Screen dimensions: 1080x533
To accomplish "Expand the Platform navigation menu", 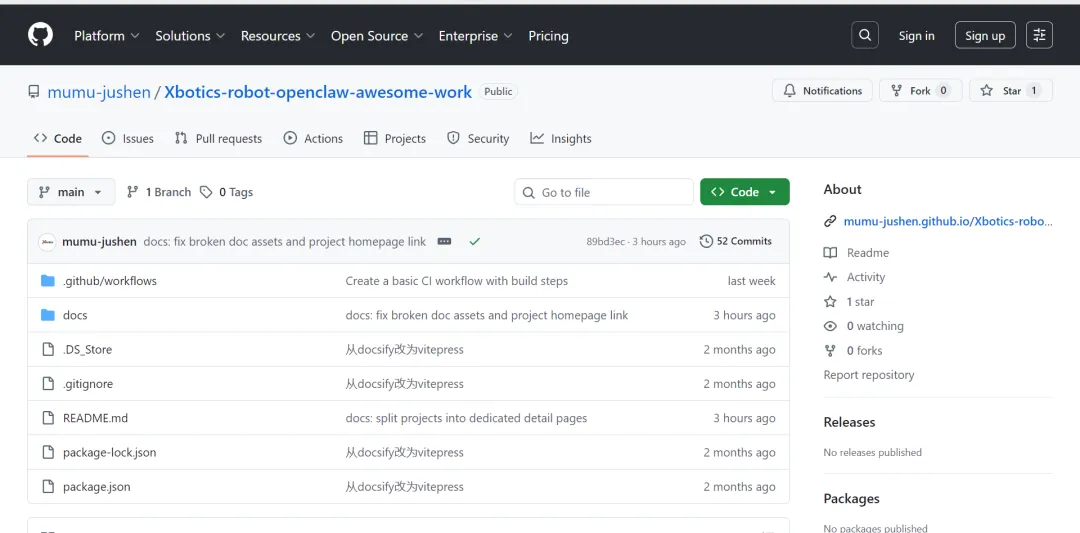I will tap(107, 35).
